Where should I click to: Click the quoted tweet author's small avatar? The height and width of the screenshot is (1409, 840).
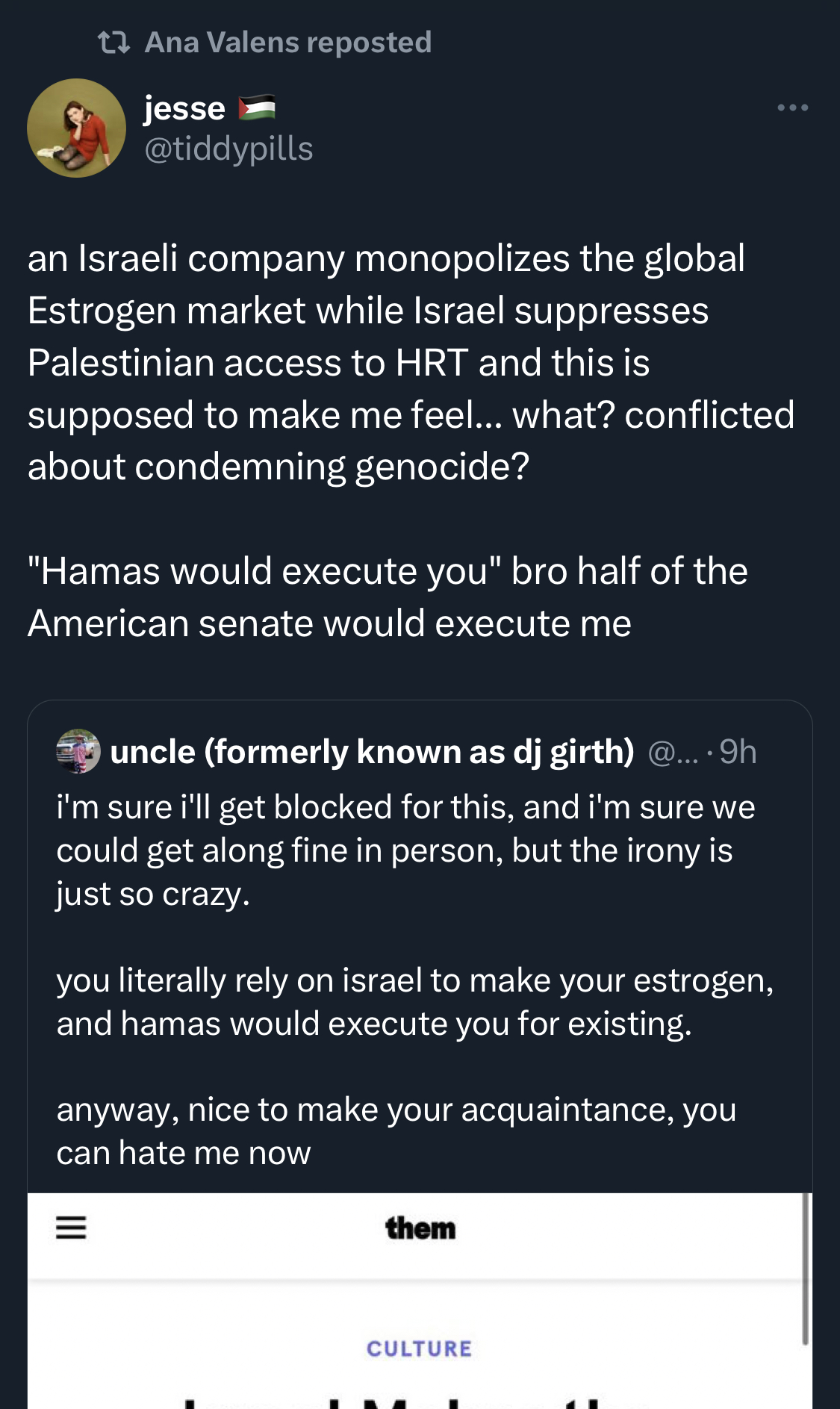pos(78,751)
